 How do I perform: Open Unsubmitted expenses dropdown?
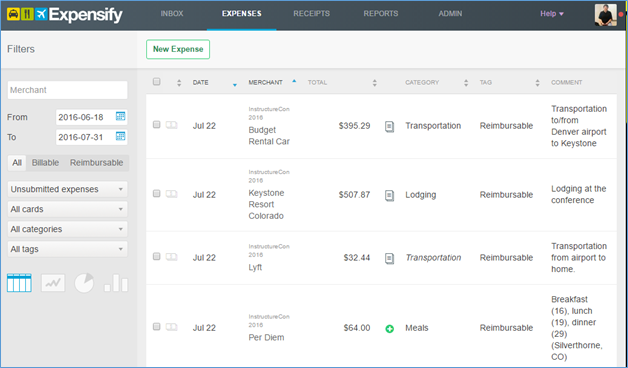[67, 189]
